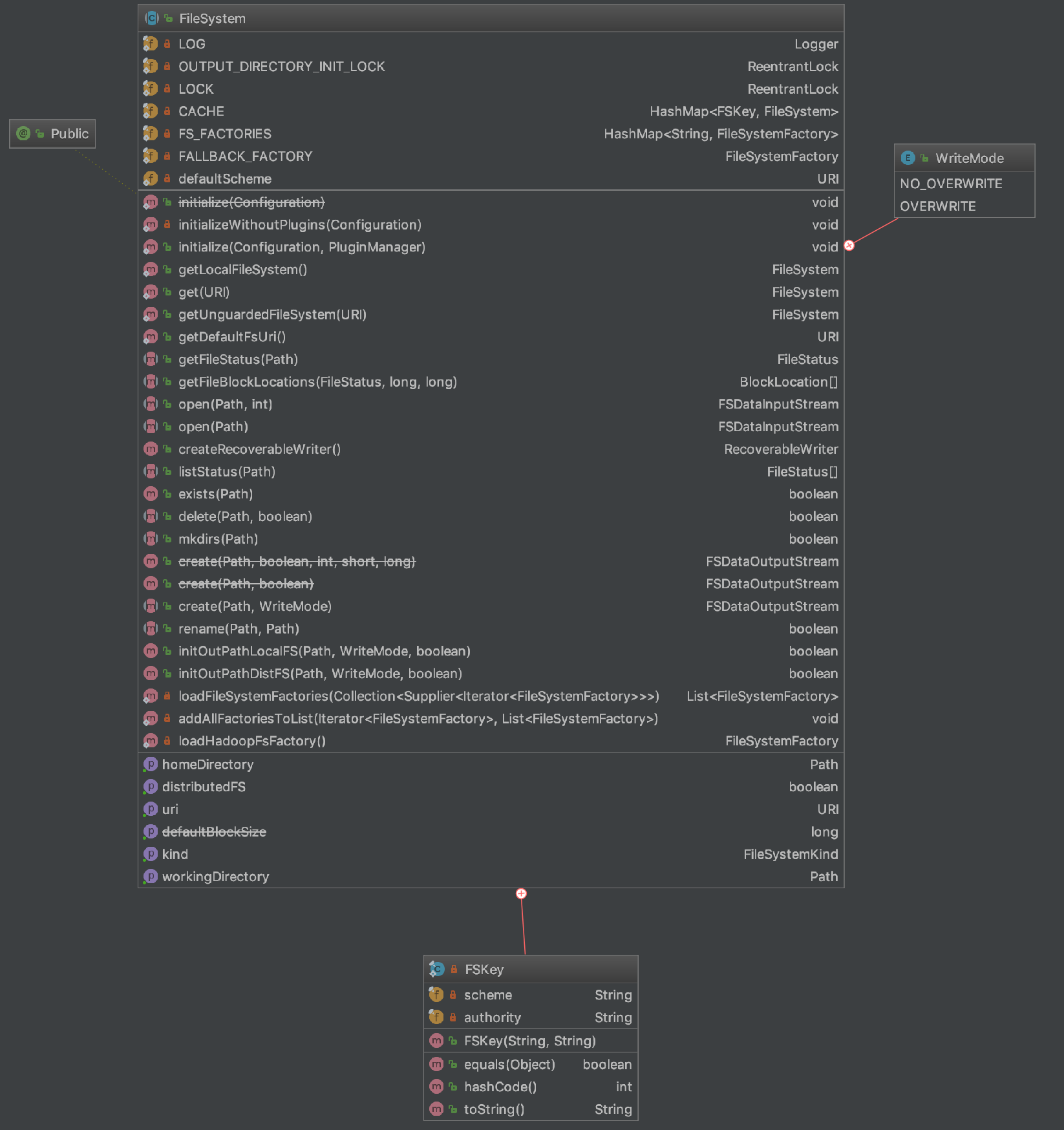1064x1130 pixels.
Task: Click the private lock icon beside LOG
Action: (x=167, y=44)
